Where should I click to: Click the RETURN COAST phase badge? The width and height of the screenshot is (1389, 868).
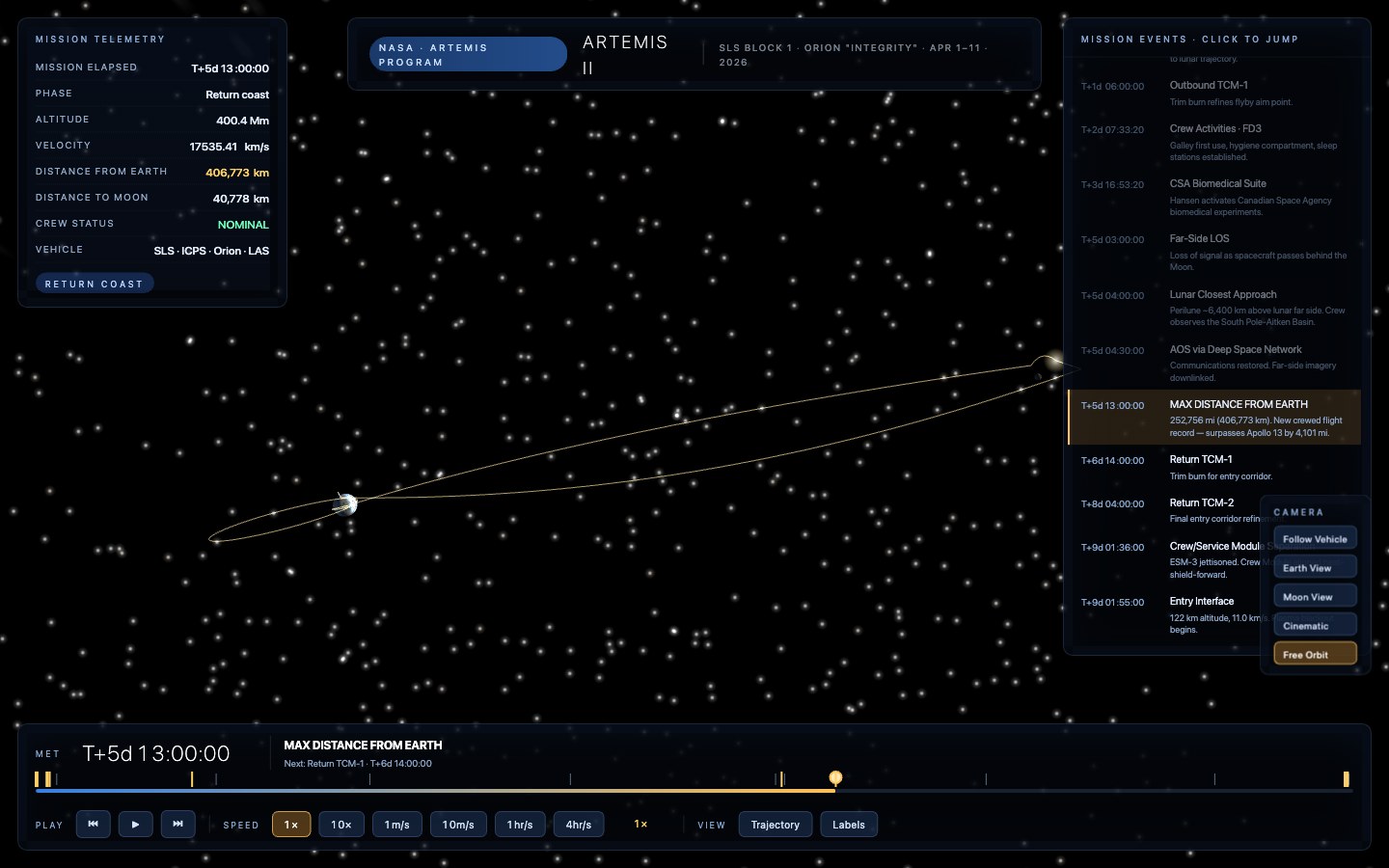tap(94, 284)
